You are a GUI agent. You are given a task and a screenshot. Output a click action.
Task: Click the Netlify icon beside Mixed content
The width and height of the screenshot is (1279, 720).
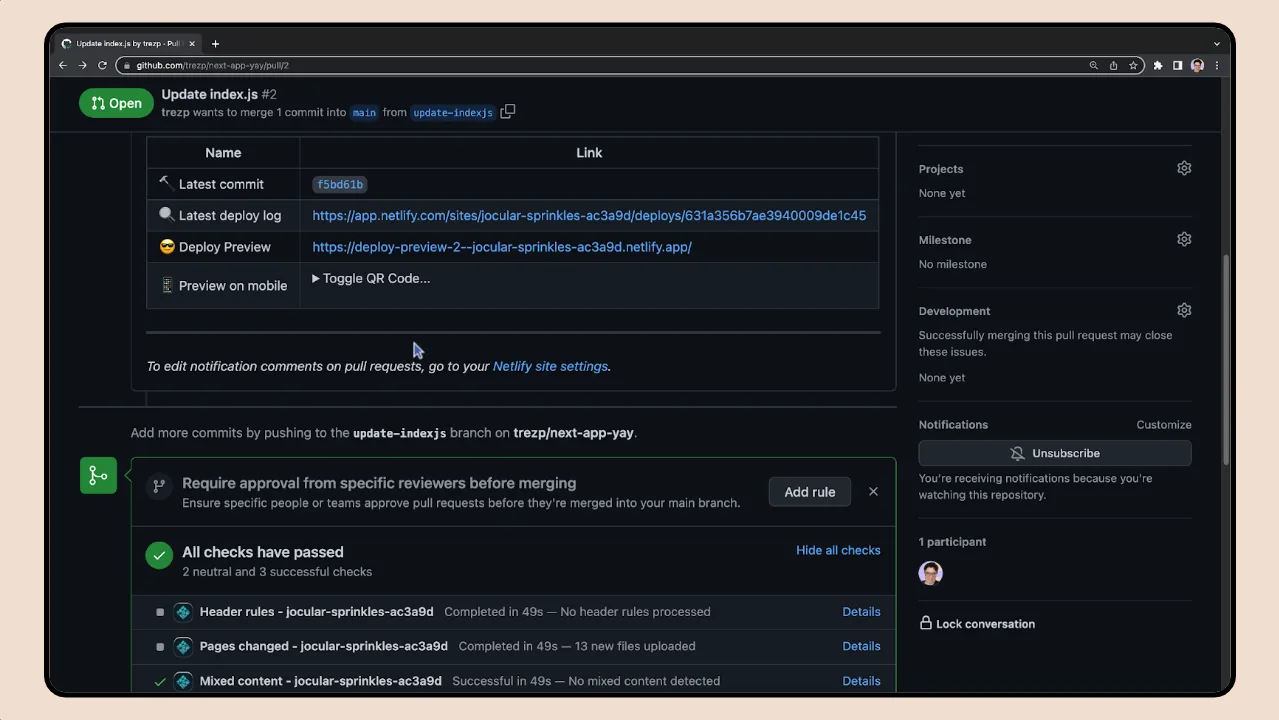183,681
